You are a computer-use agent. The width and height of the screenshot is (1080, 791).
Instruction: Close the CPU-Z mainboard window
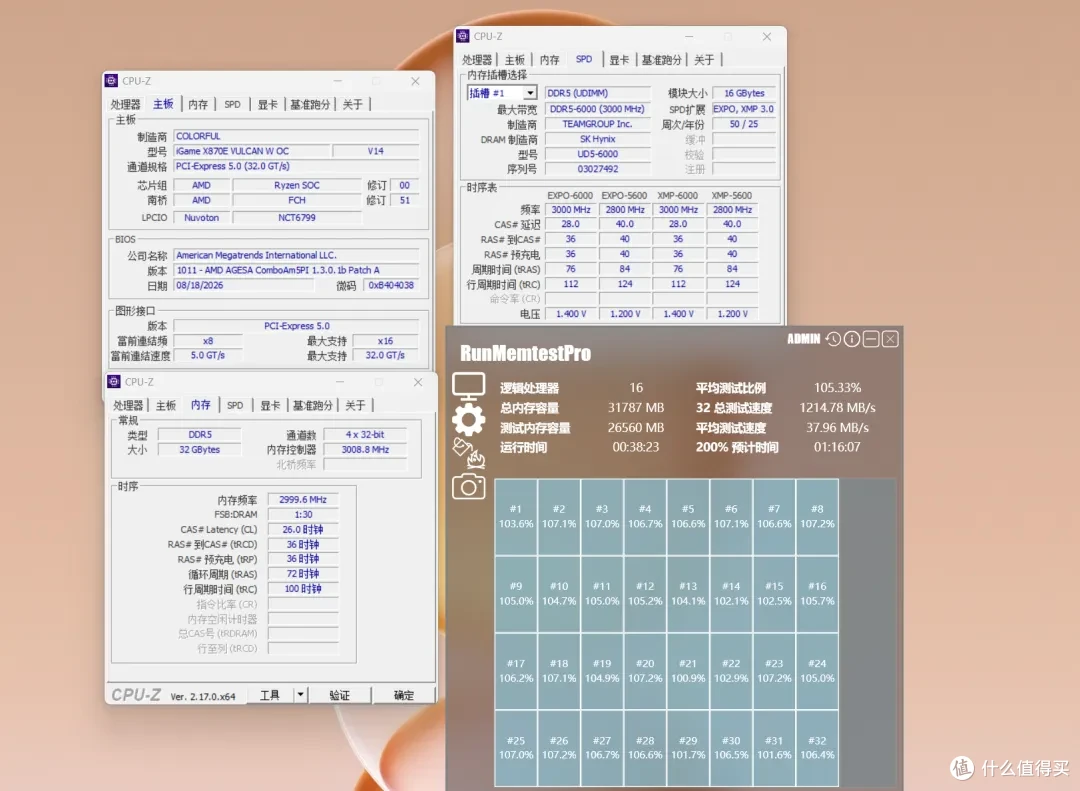pyautogui.click(x=415, y=81)
